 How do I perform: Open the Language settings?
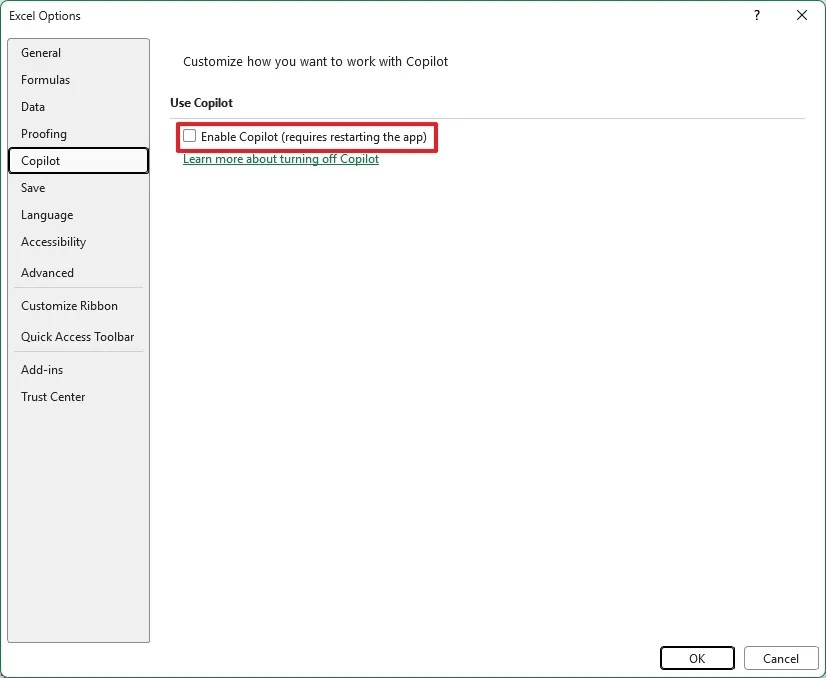pyautogui.click(x=78, y=215)
